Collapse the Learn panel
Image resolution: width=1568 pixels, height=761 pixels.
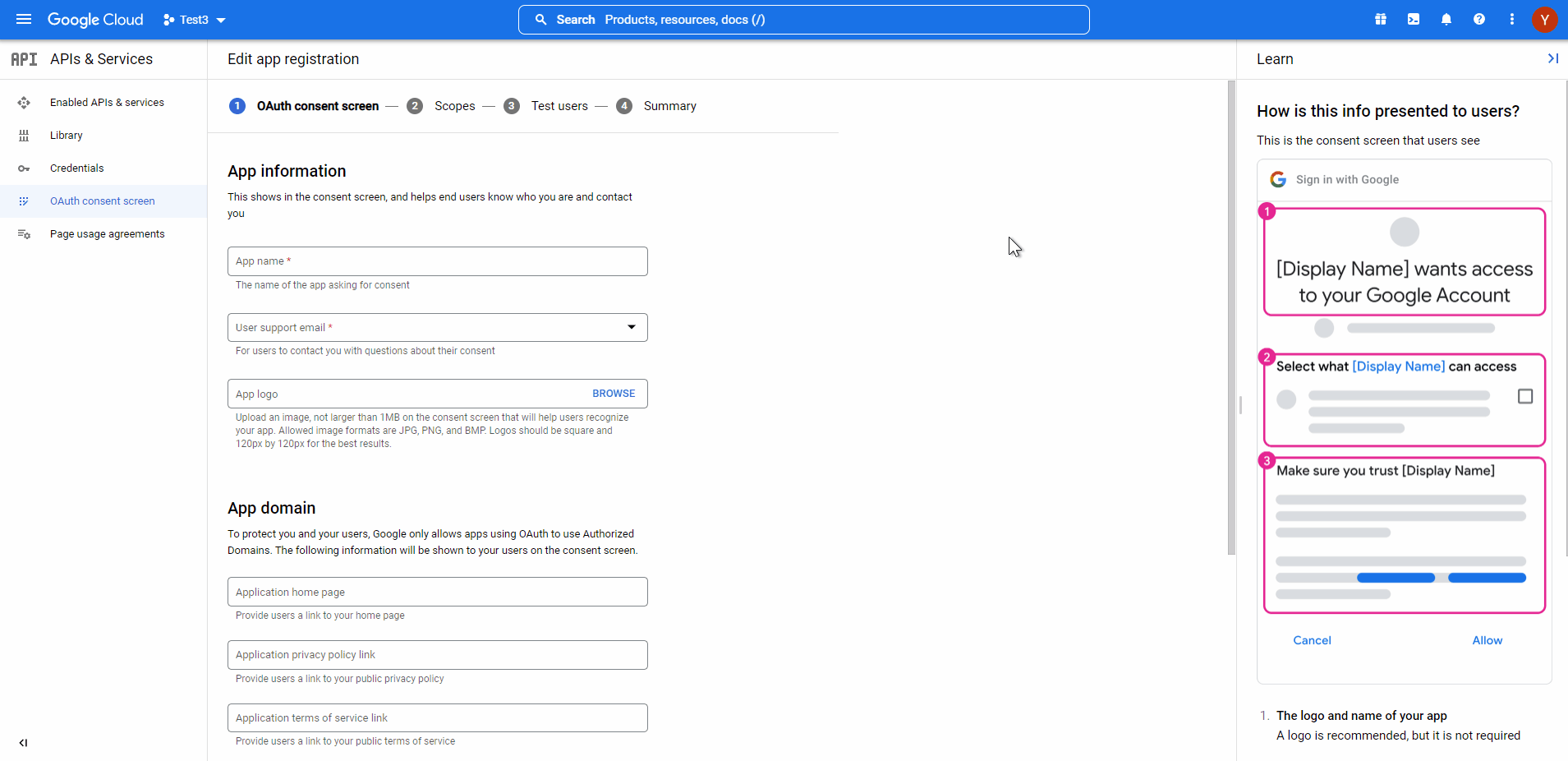[x=1552, y=58]
